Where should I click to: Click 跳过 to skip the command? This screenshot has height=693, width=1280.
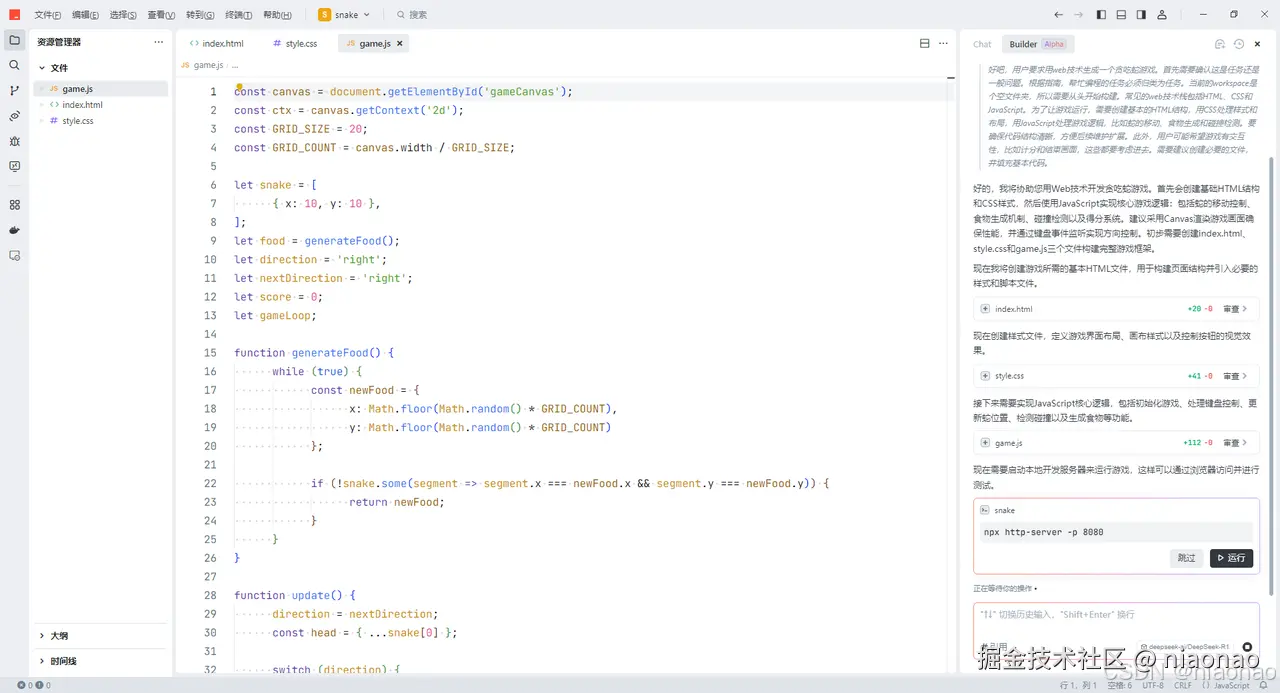[x=1186, y=558]
